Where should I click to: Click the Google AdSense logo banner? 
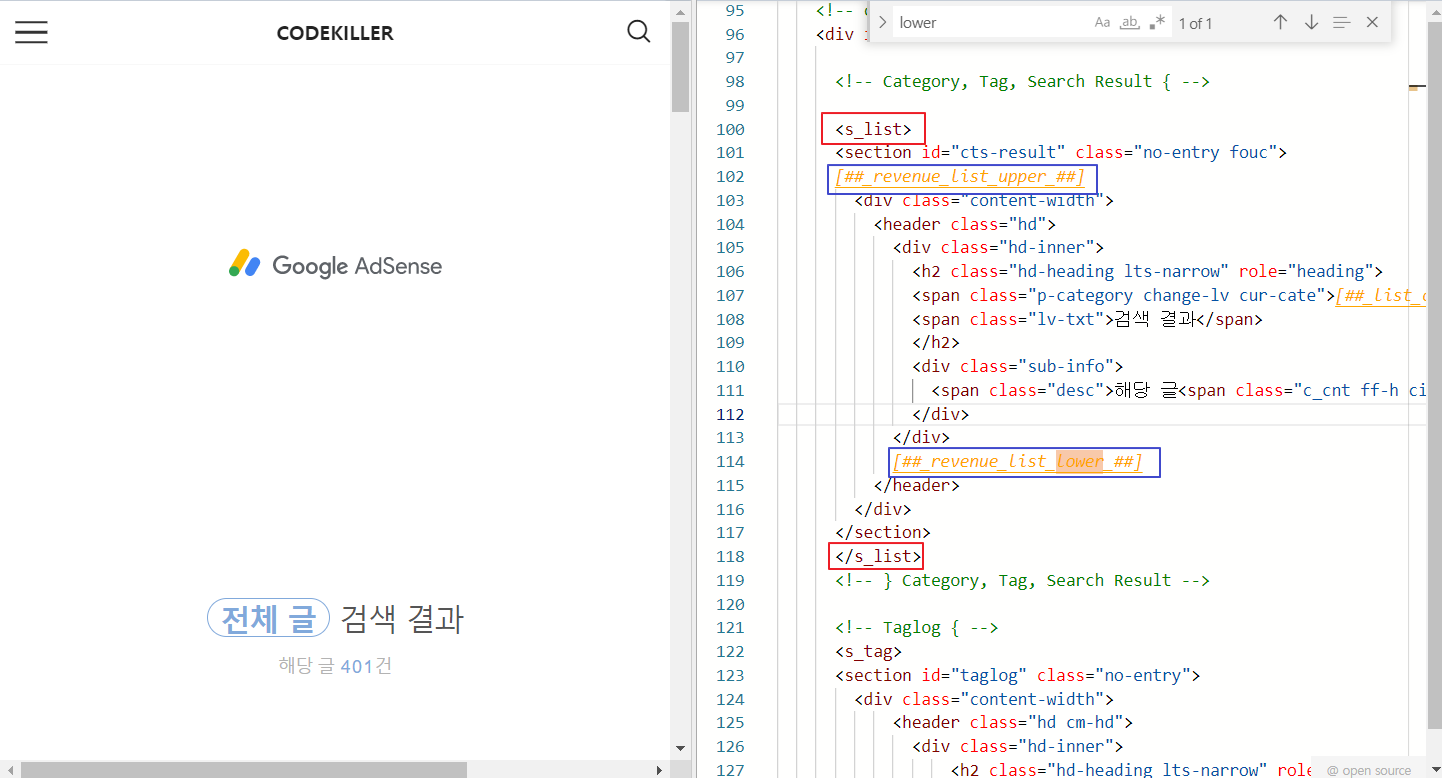coord(335,265)
